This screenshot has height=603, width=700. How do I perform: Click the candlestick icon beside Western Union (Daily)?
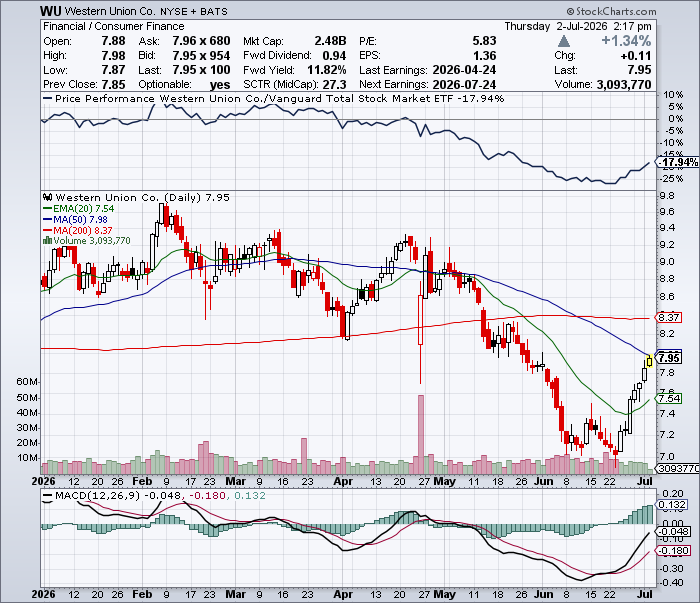48,197
